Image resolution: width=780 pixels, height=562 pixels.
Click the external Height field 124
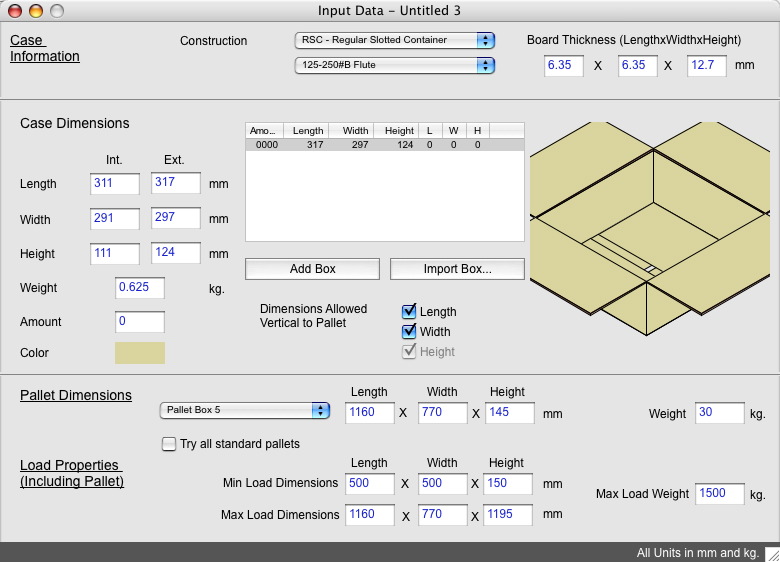(176, 253)
